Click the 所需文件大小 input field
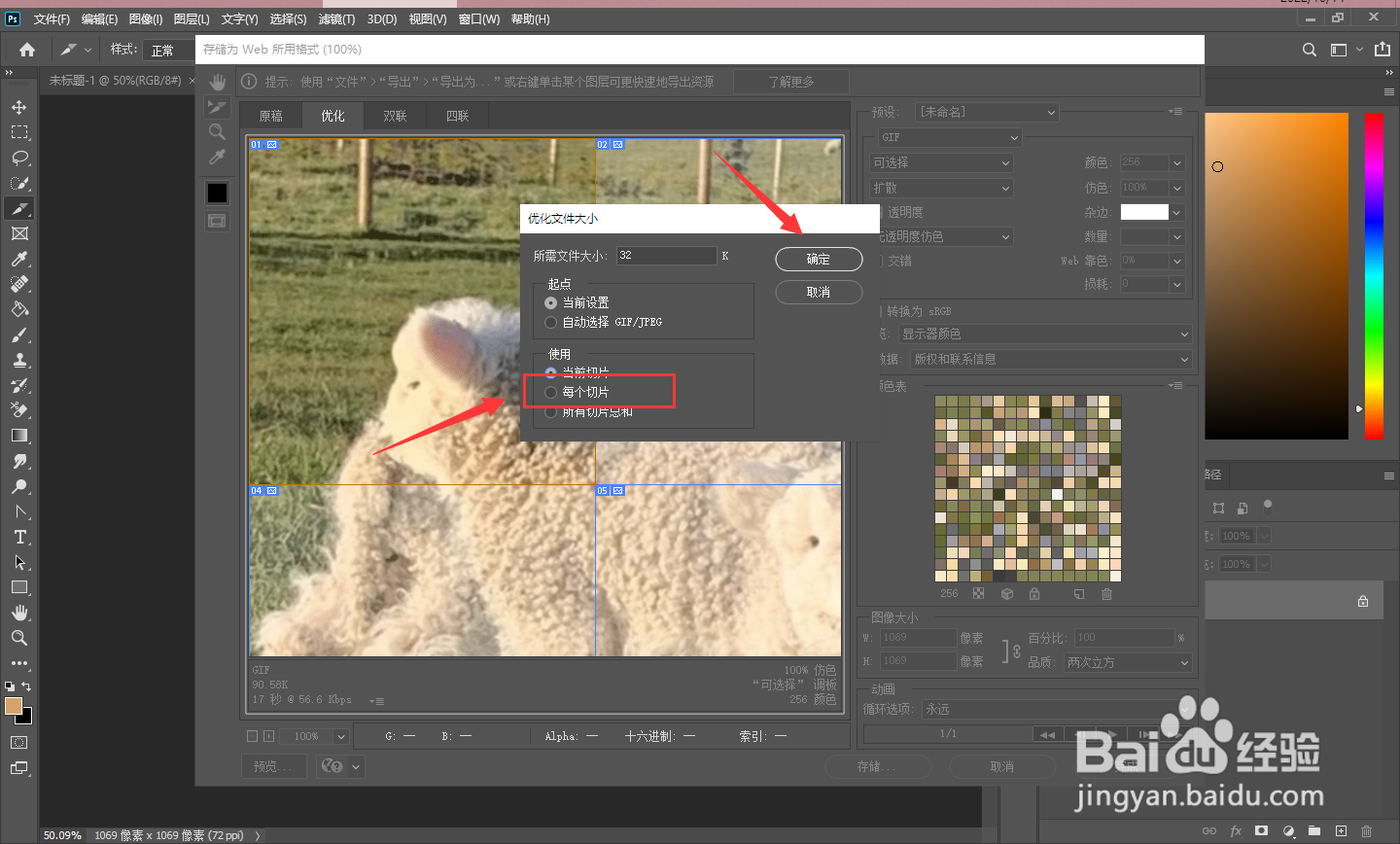1400x844 pixels. tap(667, 256)
